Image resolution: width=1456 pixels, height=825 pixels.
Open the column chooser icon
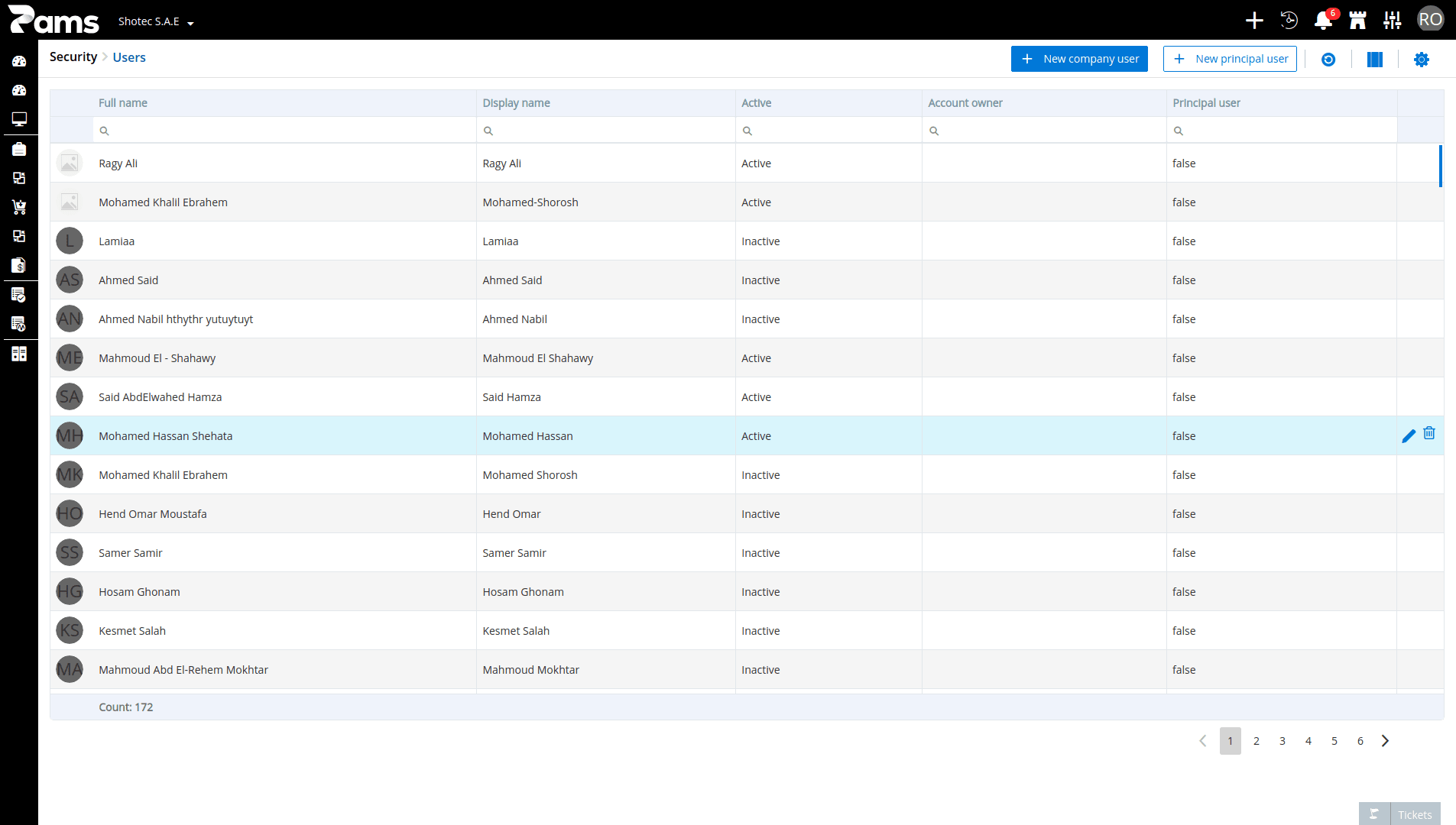(x=1375, y=60)
